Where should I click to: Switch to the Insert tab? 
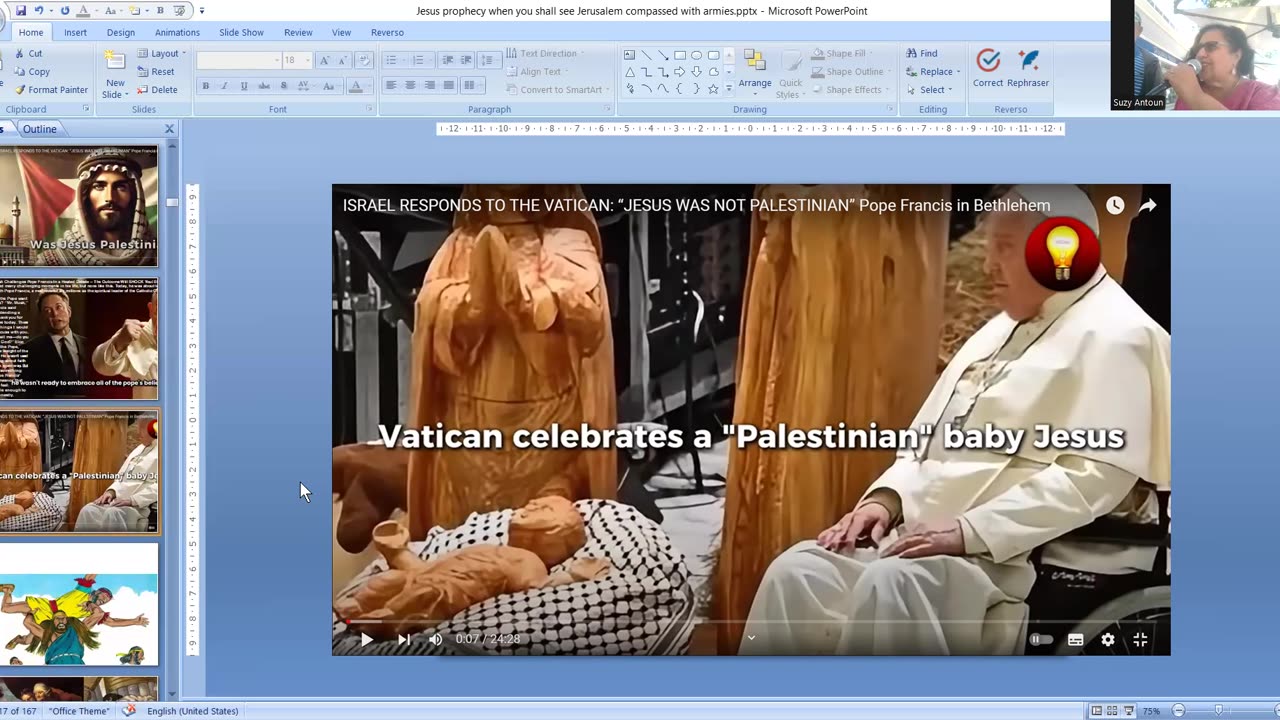point(75,32)
